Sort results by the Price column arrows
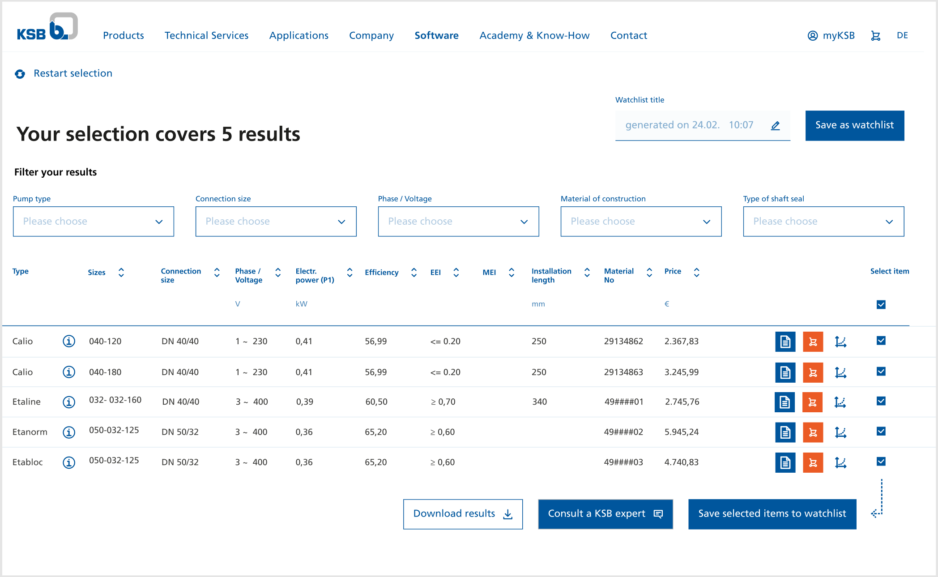 pos(696,272)
